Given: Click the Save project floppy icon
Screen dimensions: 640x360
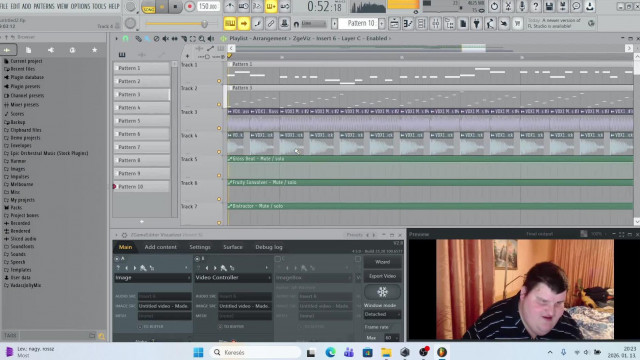Looking at the screenshot, I should tap(549, 6).
